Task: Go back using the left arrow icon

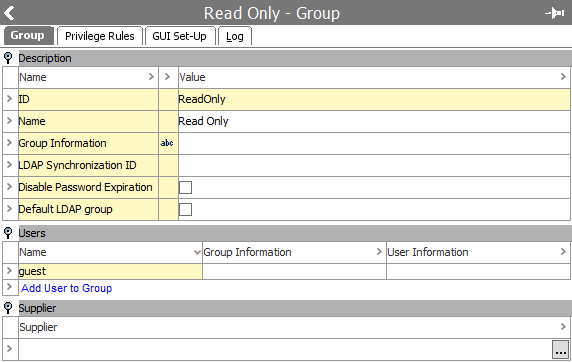Action: 9,13
